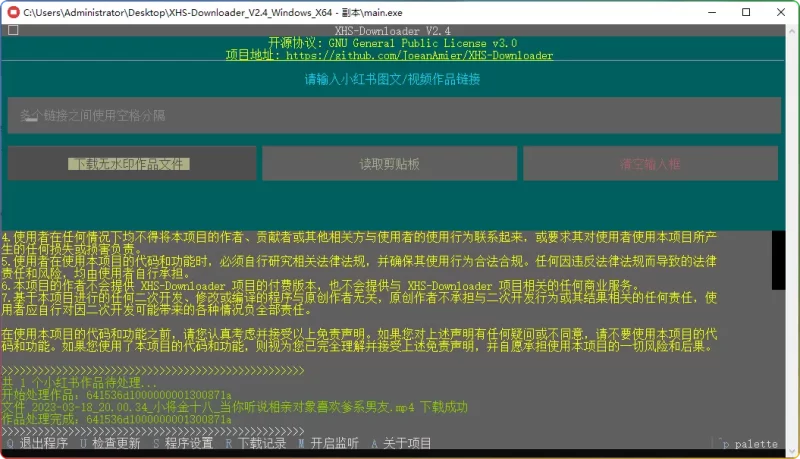
Task: Click disclaimer item 4 about user liability
Action: click(x=359, y=243)
